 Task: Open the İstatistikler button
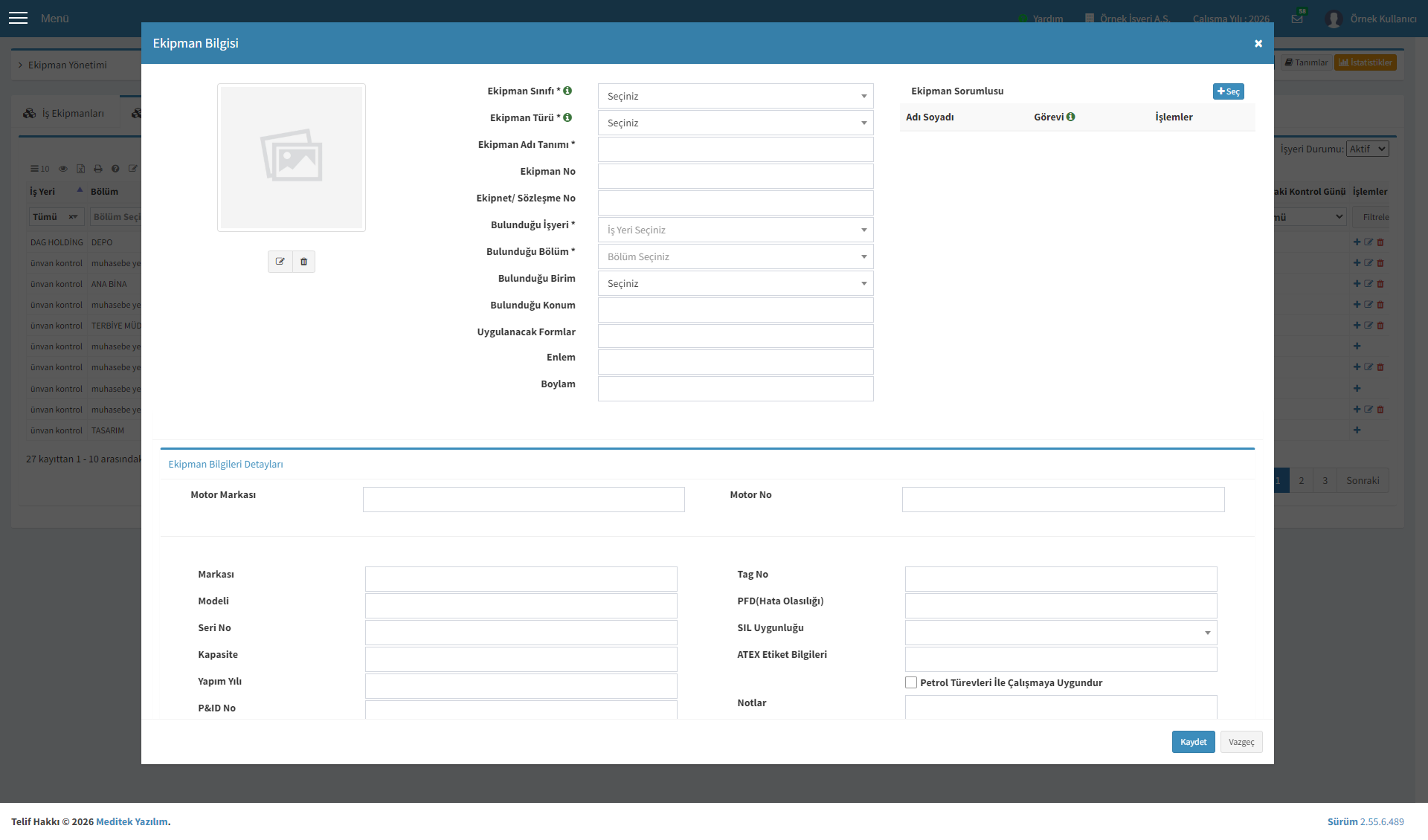tap(1365, 62)
